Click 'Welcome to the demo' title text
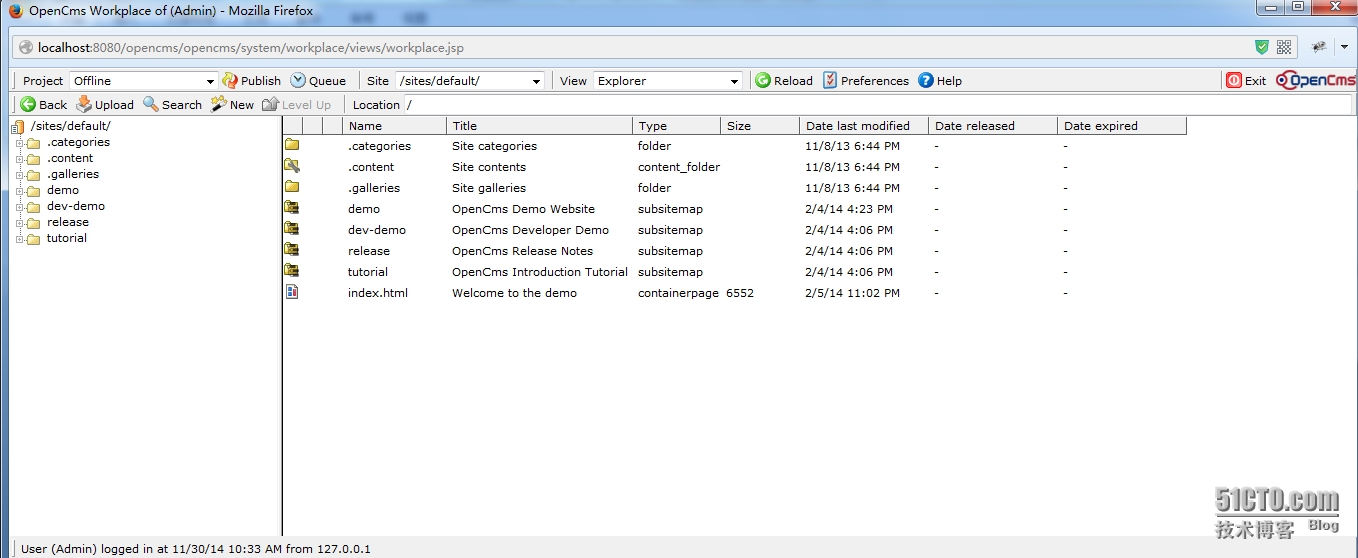The width and height of the screenshot is (1358, 558). click(x=514, y=293)
